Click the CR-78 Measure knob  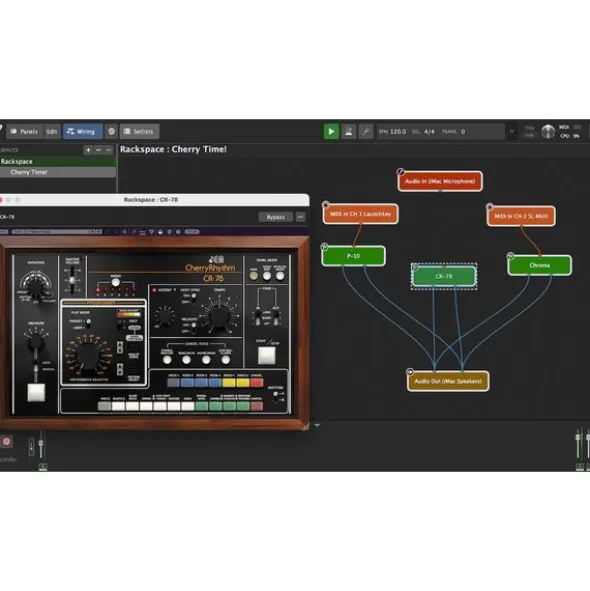click(x=35, y=341)
